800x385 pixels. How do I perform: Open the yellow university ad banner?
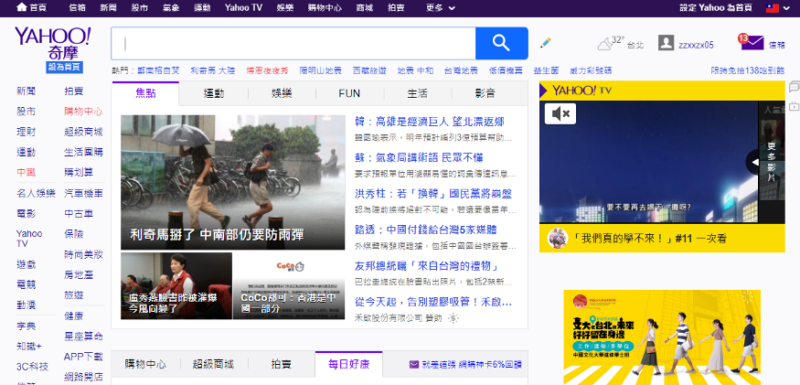[x=662, y=337]
